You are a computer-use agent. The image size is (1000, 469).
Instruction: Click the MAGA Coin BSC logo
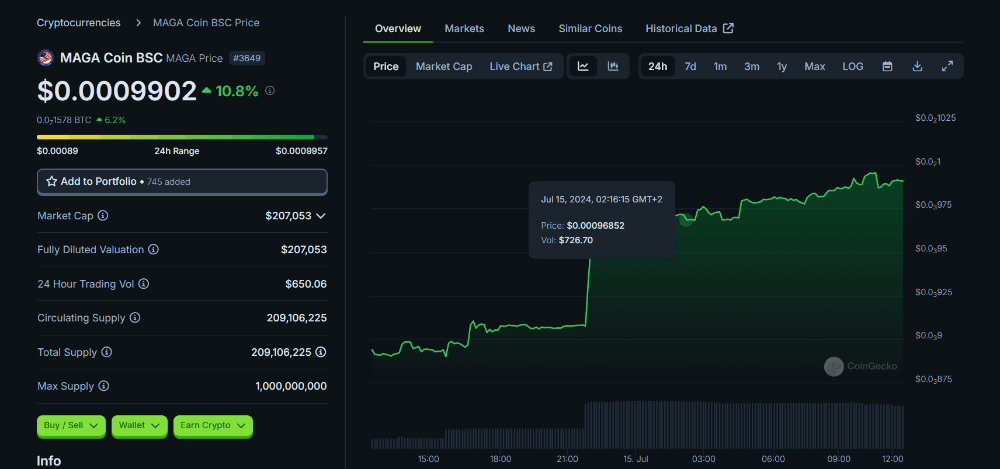(45, 58)
